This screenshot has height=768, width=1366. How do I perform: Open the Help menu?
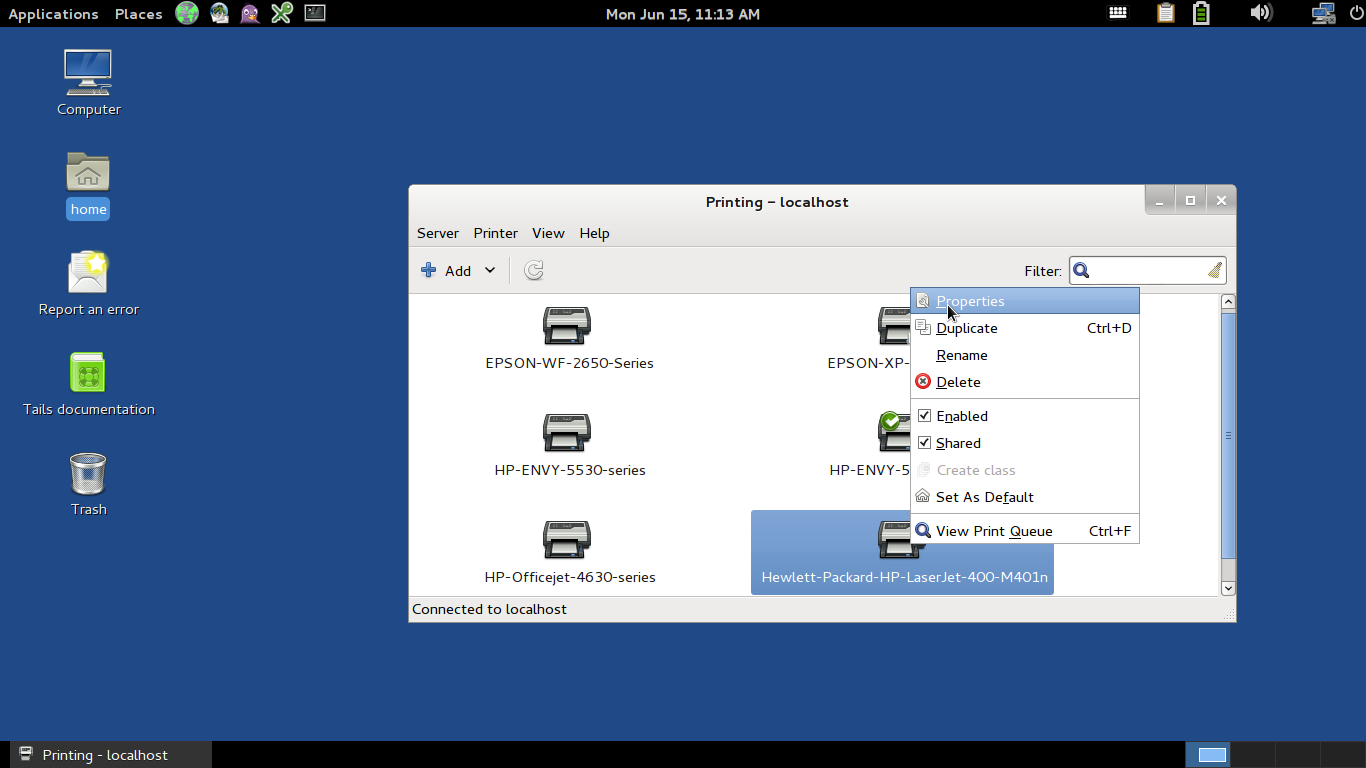pyautogui.click(x=594, y=233)
